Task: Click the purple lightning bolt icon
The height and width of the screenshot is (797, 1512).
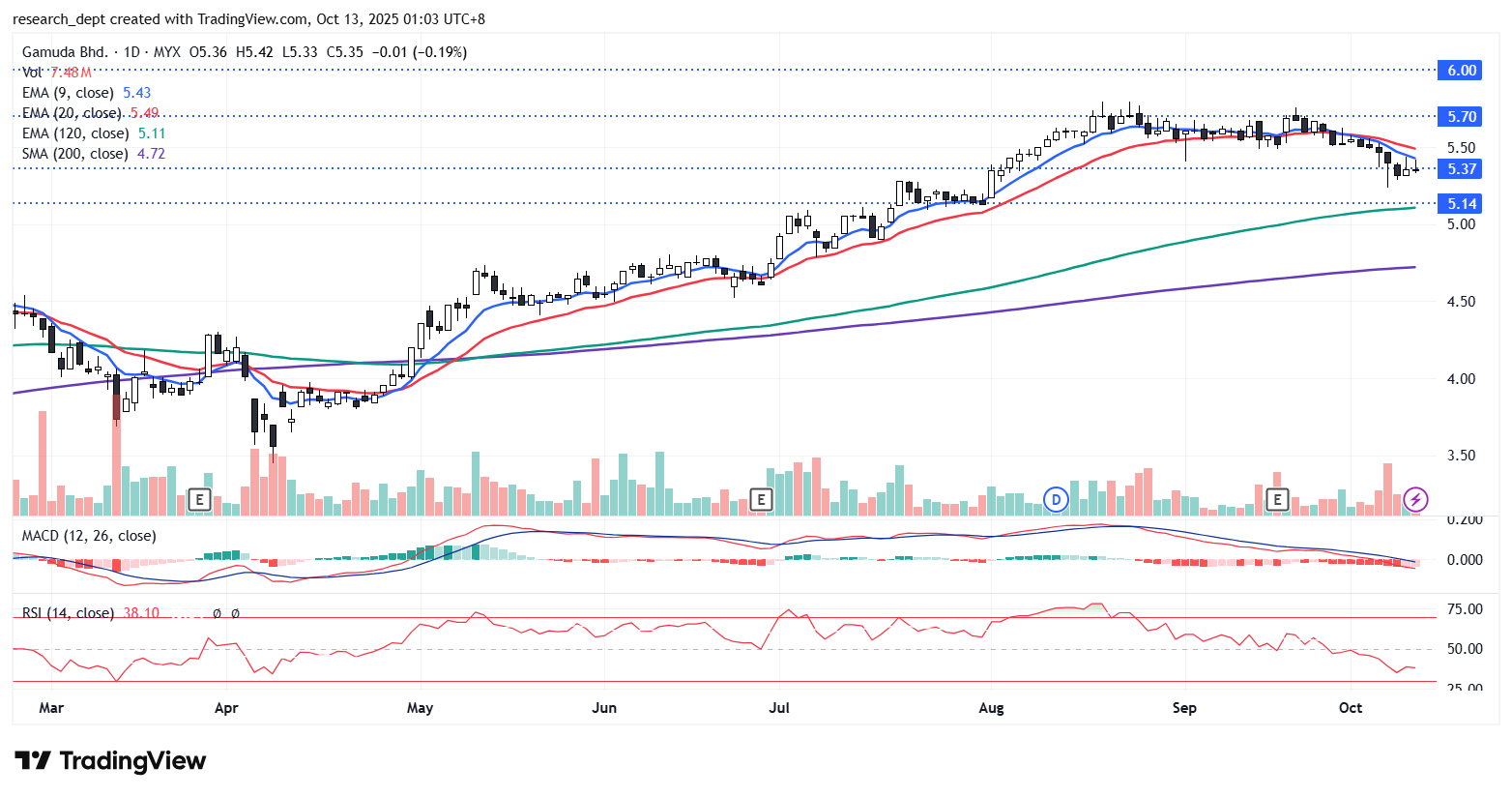Action: (x=1415, y=499)
